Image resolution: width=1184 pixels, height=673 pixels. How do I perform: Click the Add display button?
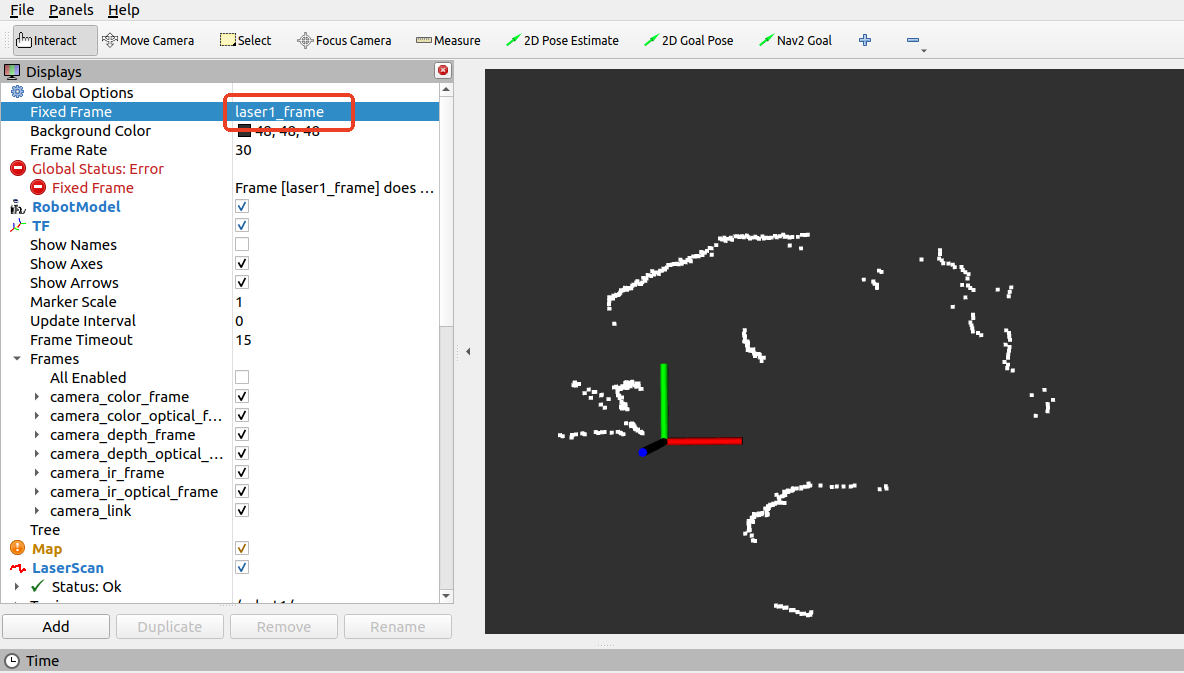(x=56, y=627)
